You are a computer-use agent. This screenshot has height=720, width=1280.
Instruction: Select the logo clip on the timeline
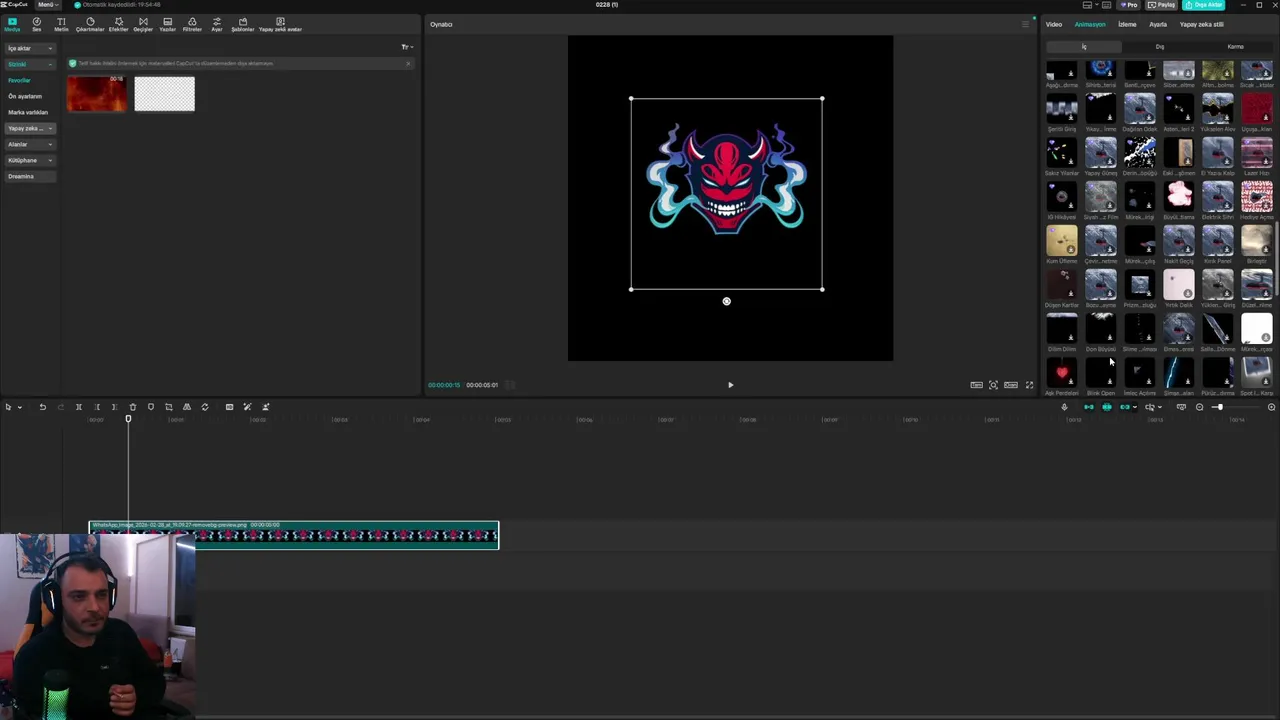(294, 535)
